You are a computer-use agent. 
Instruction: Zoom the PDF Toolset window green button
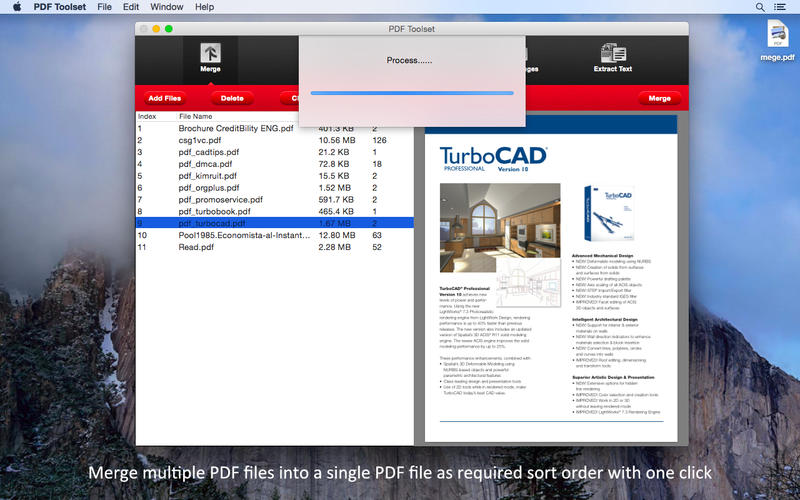point(169,29)
